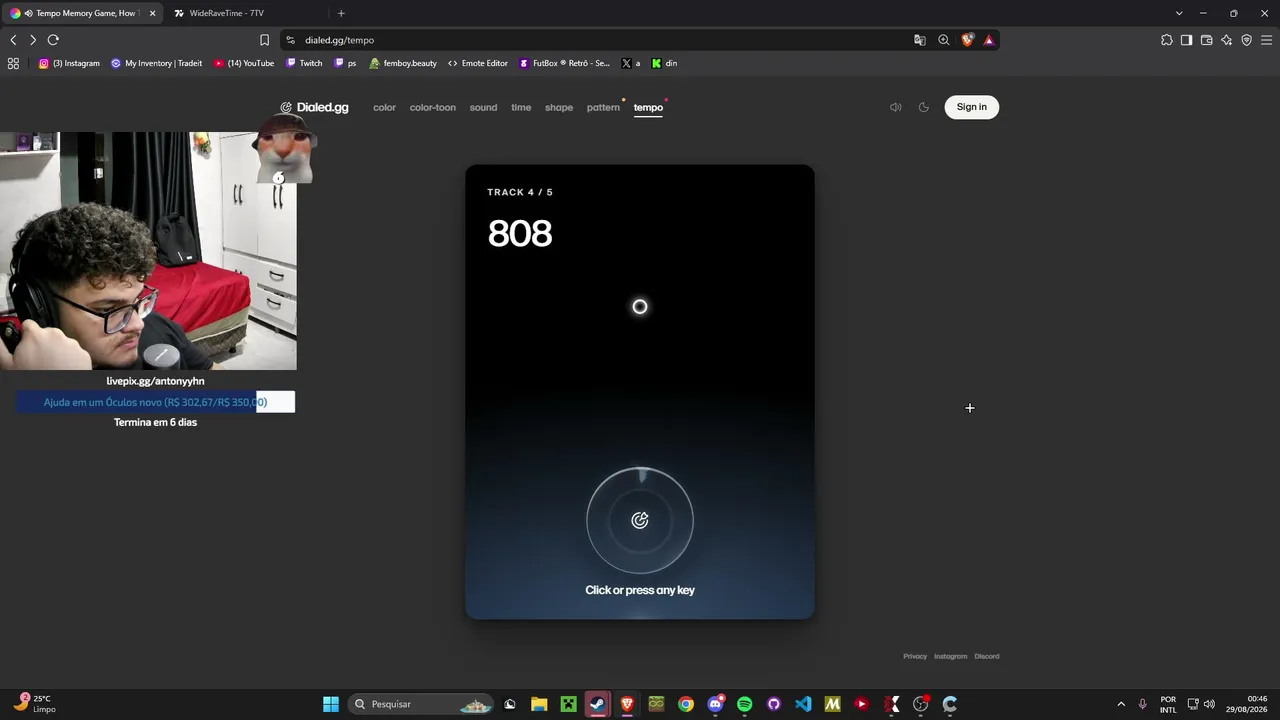Toggle the browser sidebar panel
This screenshot has height=720, width=1280.
(1186, 40)
